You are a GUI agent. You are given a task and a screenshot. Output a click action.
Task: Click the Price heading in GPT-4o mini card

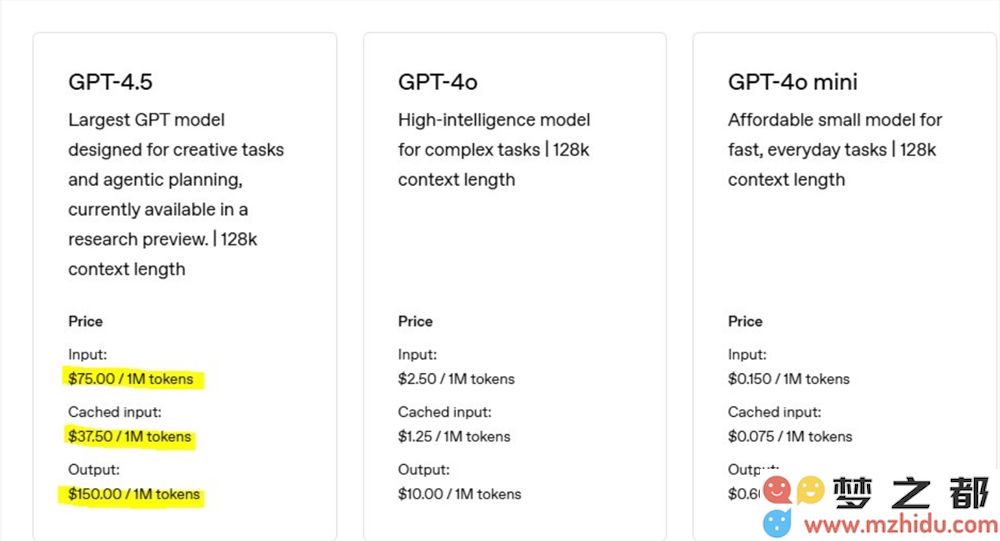pyautogui.click(x=745, y=322)
